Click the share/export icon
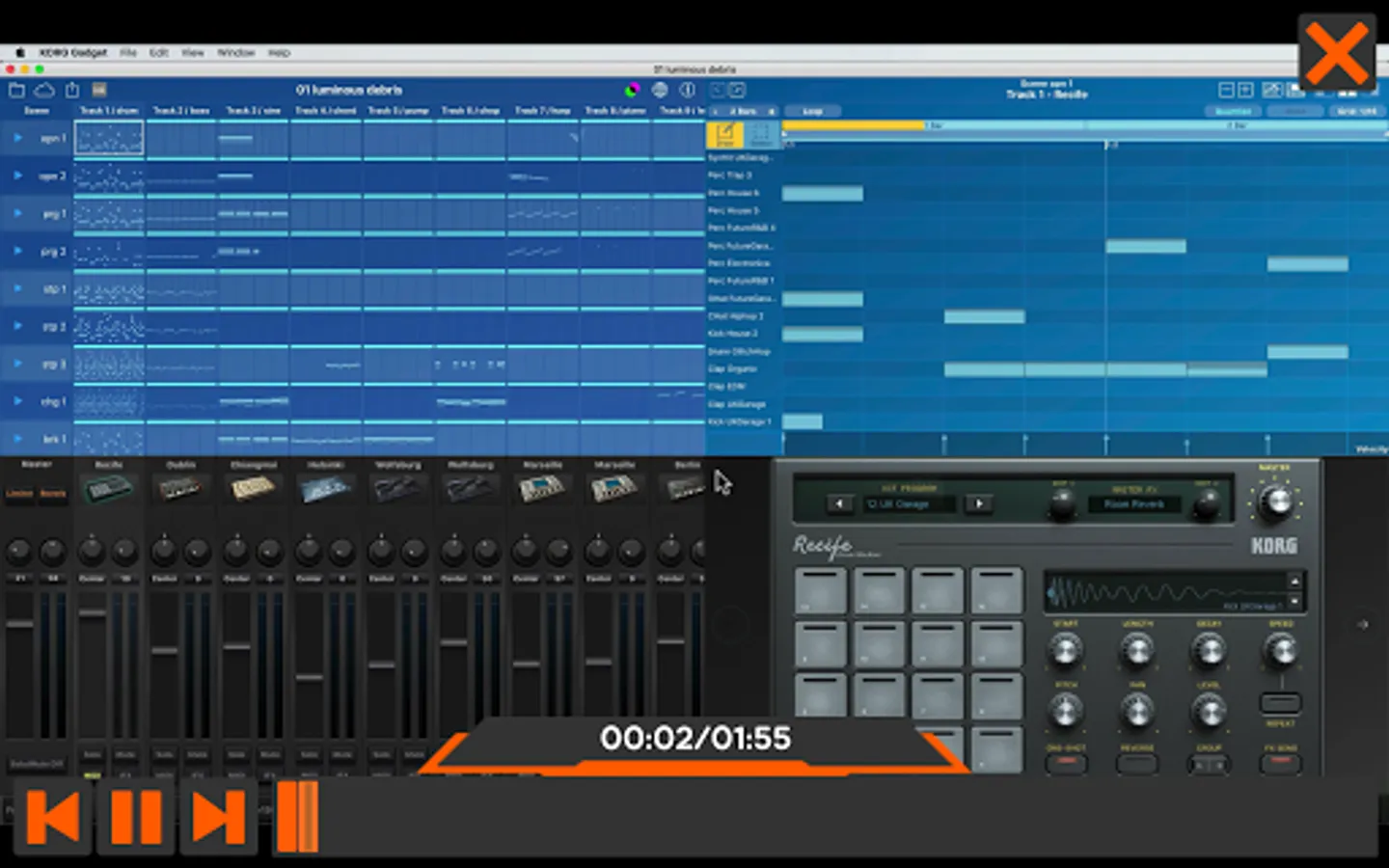 point(72,90)
